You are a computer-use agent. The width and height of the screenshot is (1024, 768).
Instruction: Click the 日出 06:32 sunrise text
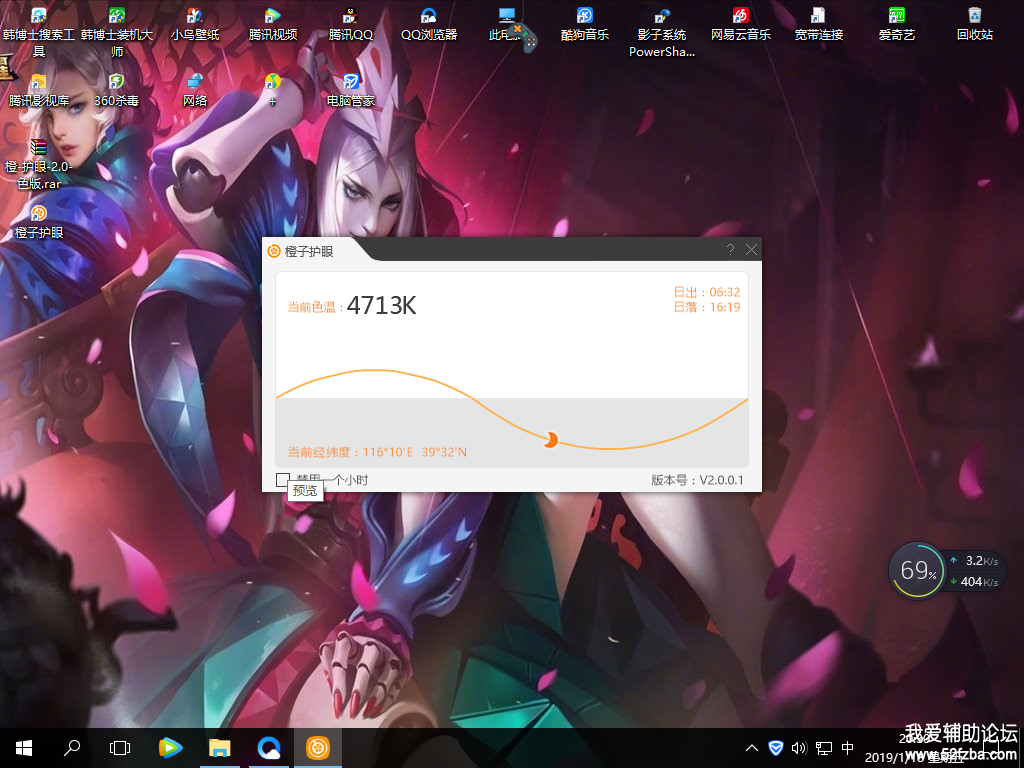707,292
